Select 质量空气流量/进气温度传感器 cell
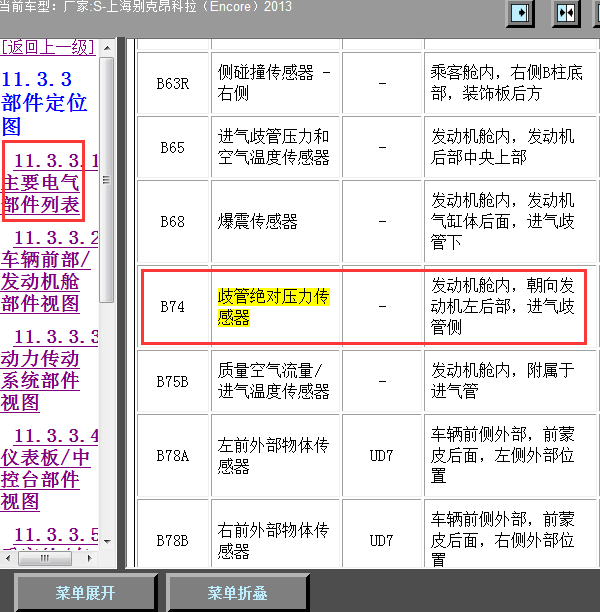Image resolution: width=600 pixels, height=612 pixels. click(x=276, y=381)
